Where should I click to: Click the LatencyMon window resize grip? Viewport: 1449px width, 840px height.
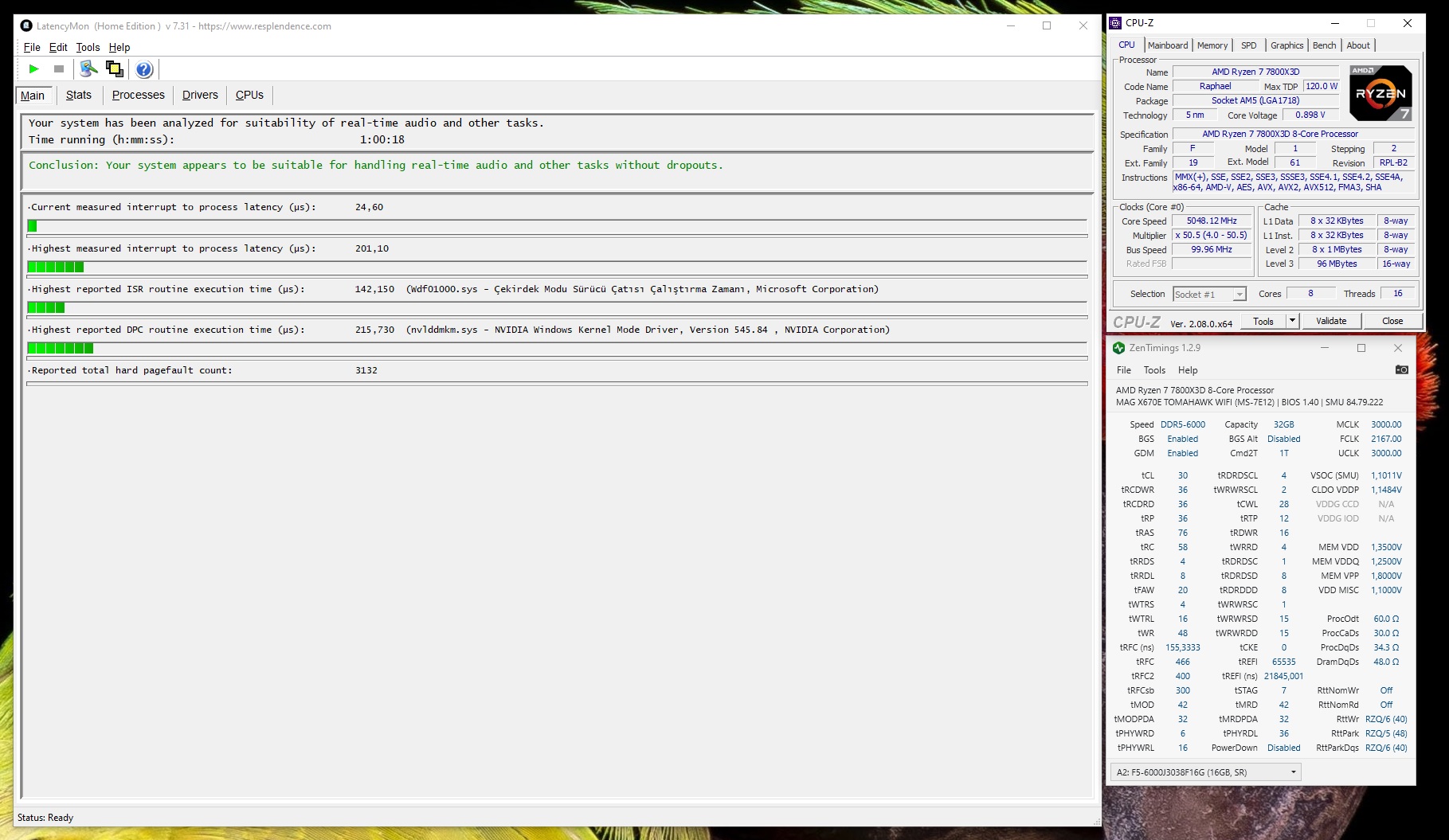[1096, 821]
